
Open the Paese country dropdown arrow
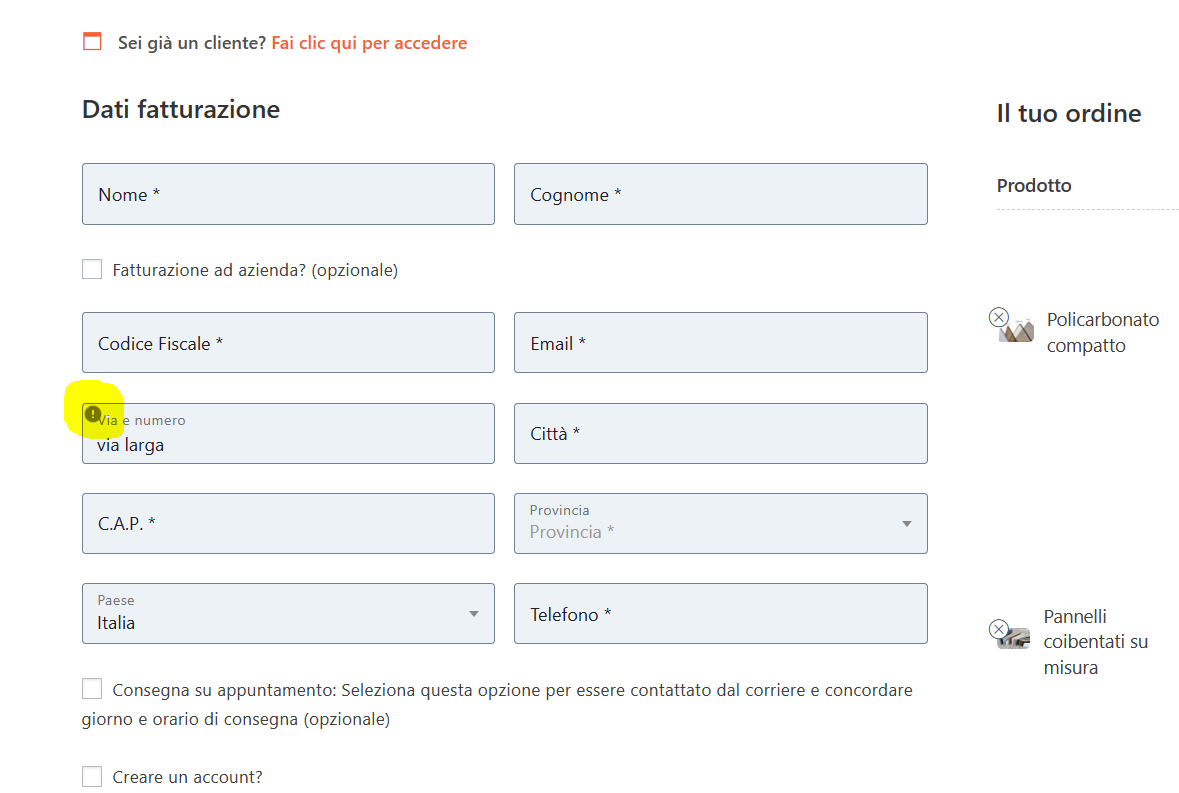coord(474,614)
